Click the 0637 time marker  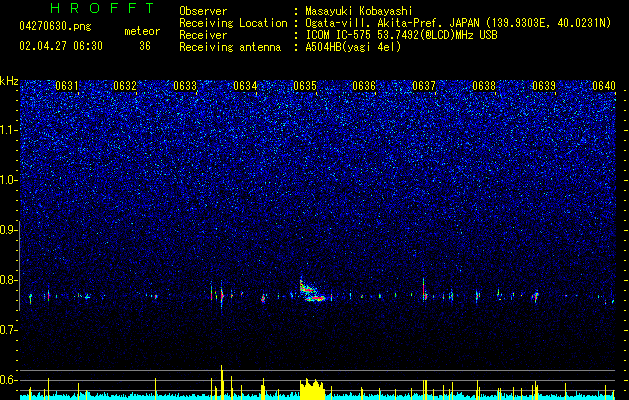(424, 86)
